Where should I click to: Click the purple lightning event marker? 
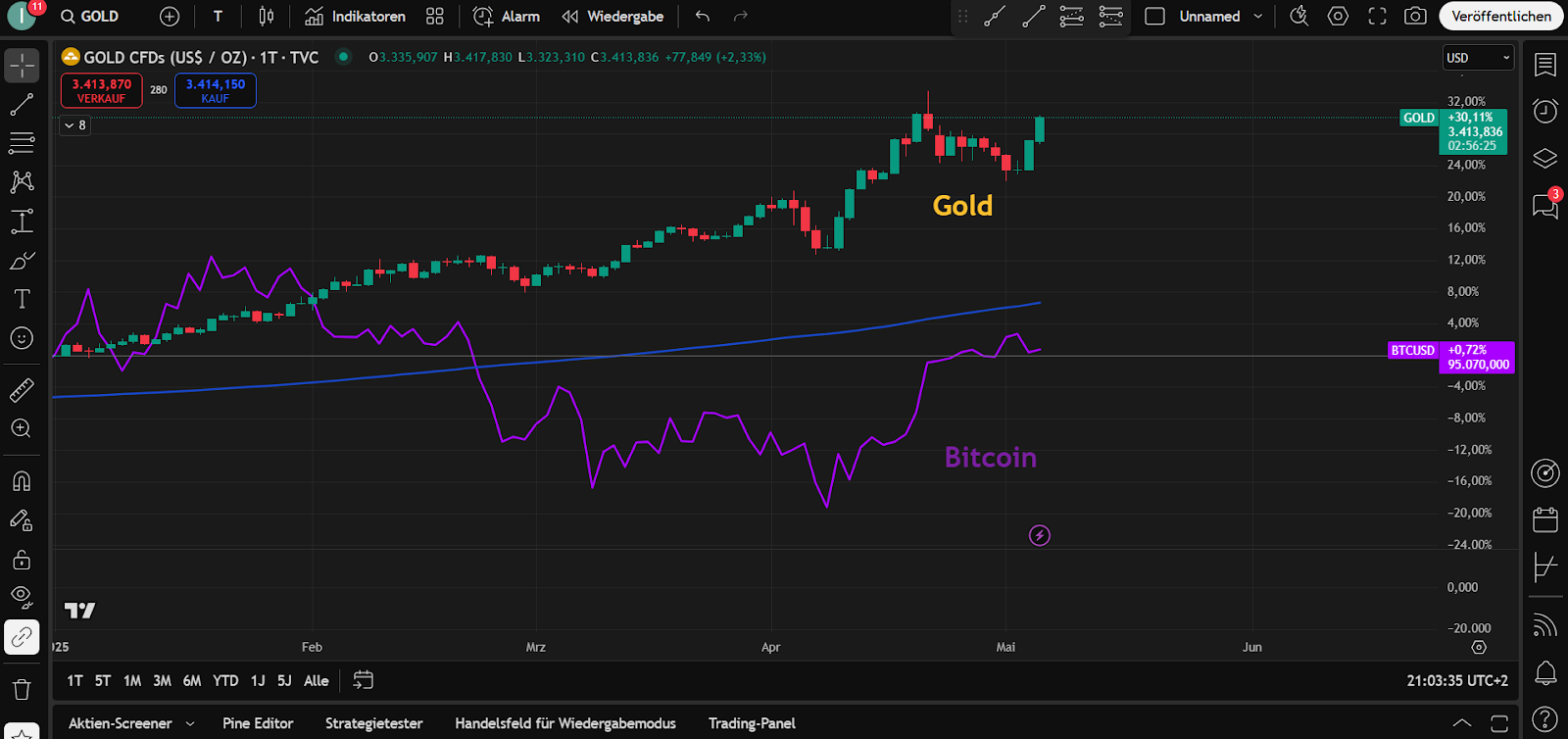[1040, 535]
